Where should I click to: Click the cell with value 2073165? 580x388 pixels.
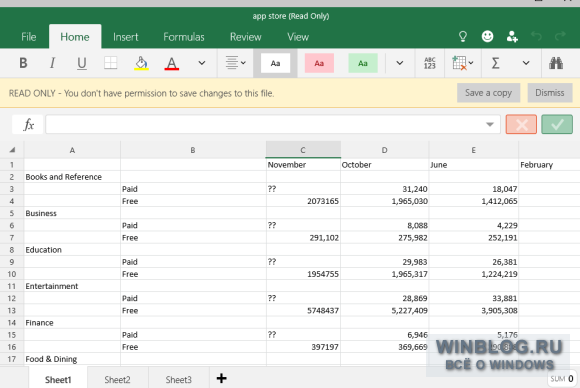[x=303, y=201]
